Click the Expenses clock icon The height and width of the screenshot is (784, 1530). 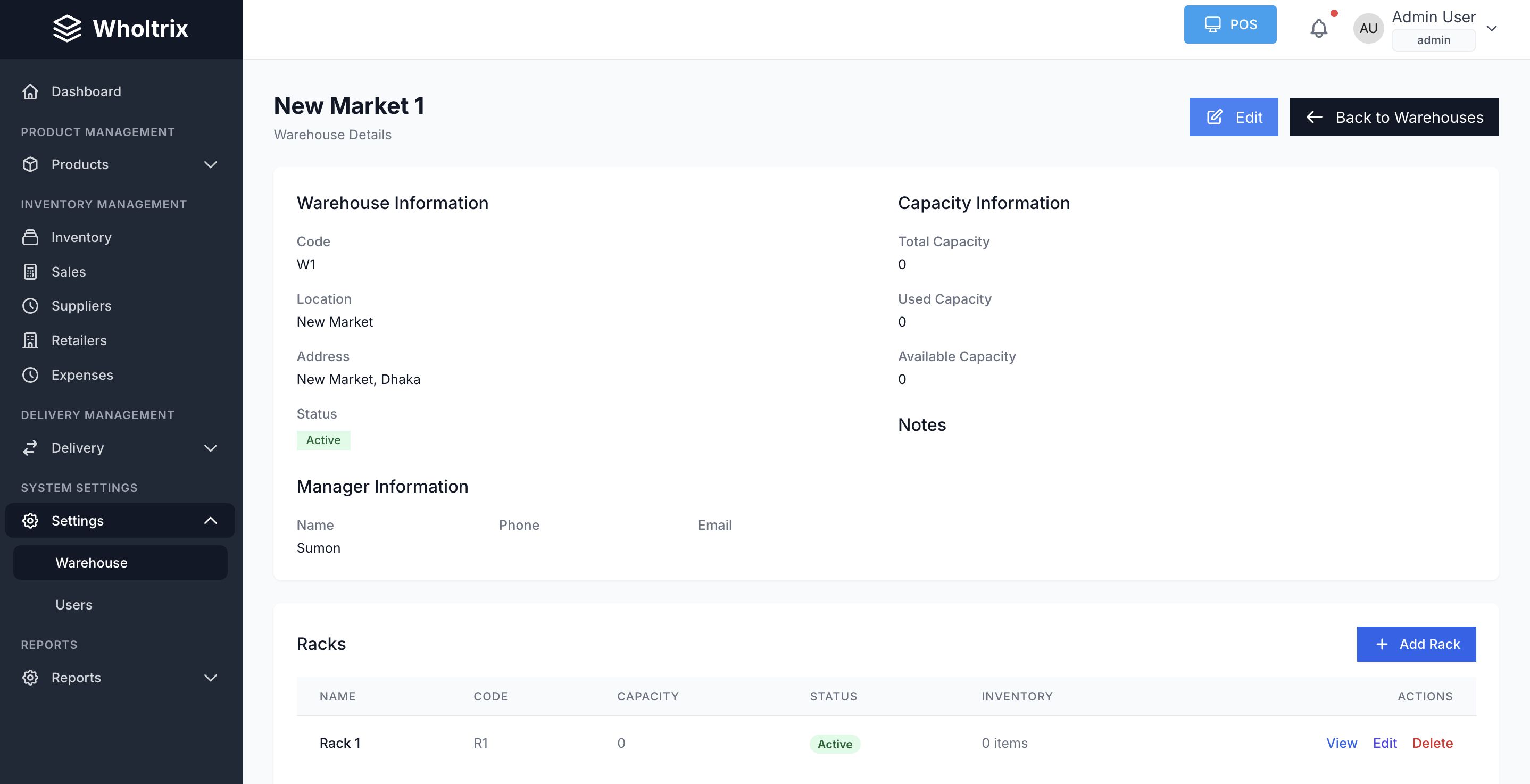pyautogui.click(x=30, y=375)
